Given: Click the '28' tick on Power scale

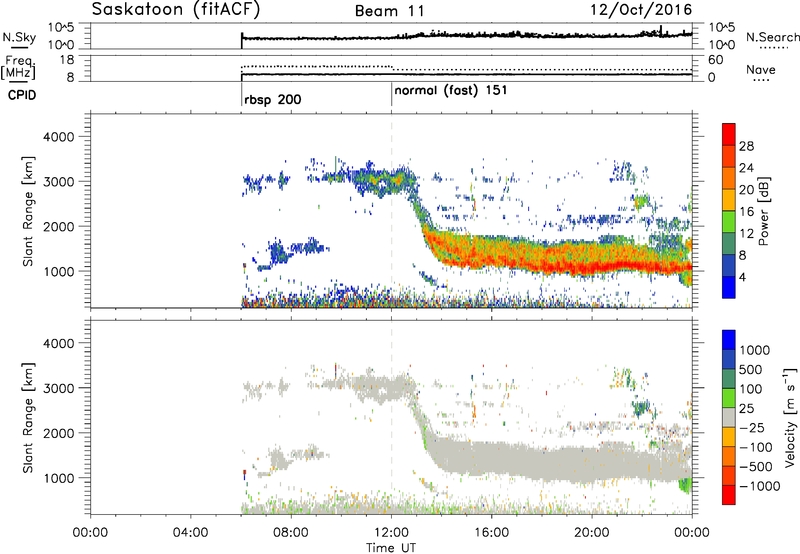Looking at the screenshot, I should [x=746, y=146].
